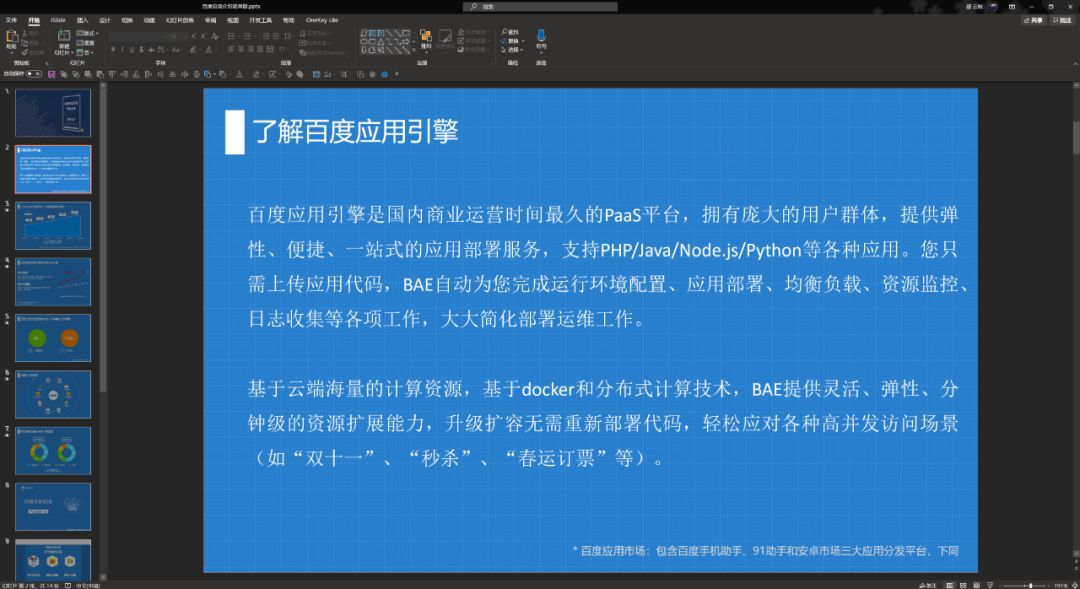Click the New Slide icon
The height and width of the screenshot is (589, 1080).
(x=64, y=34)
